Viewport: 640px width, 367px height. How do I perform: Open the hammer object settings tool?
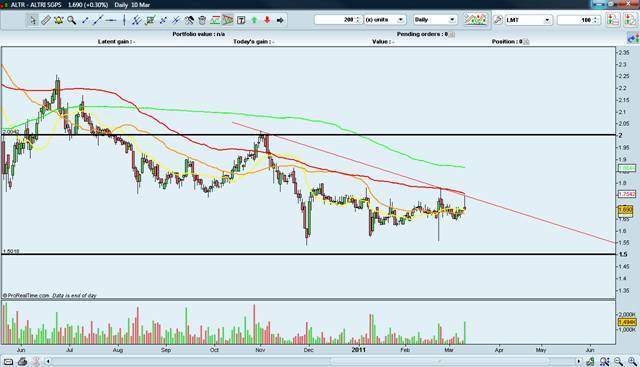pos(189,20)
